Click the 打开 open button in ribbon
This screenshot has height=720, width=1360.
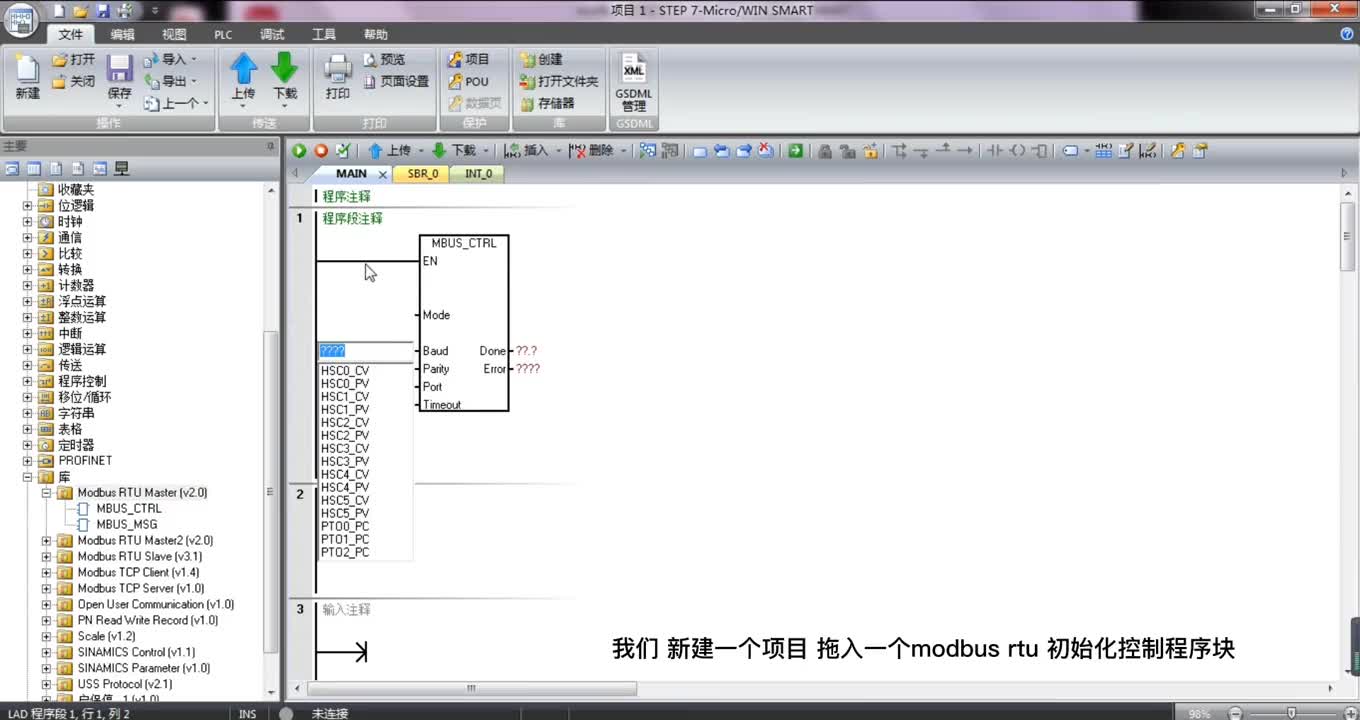[73, 60]
